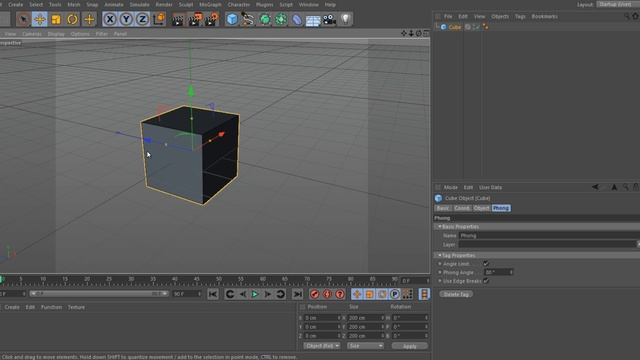Switch to the Object tab
Screen dimensions: 640x360
(481, 208)
